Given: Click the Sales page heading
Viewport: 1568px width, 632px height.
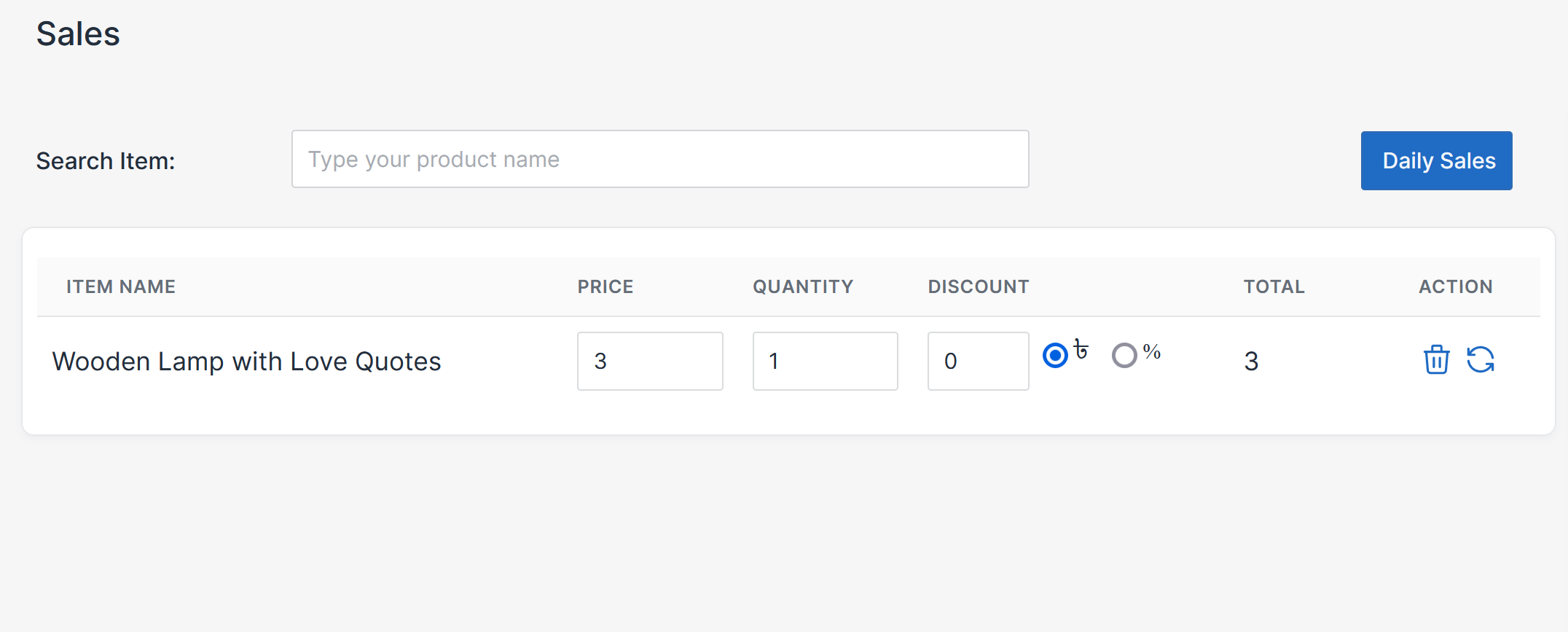Looking at the screenshot, I should coord(78,34).
